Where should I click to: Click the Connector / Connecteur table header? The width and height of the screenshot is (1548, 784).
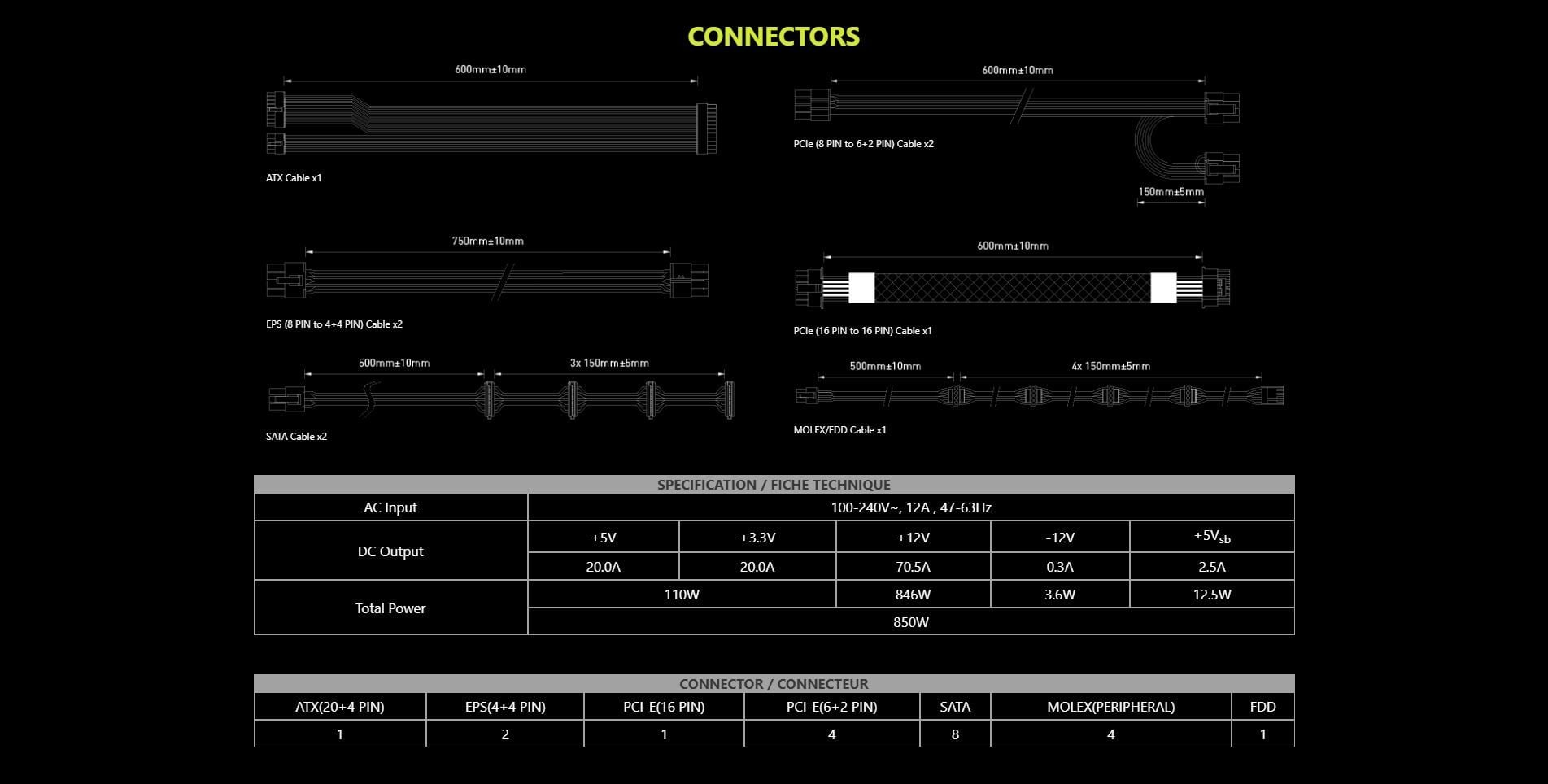(x=774, y=684)
